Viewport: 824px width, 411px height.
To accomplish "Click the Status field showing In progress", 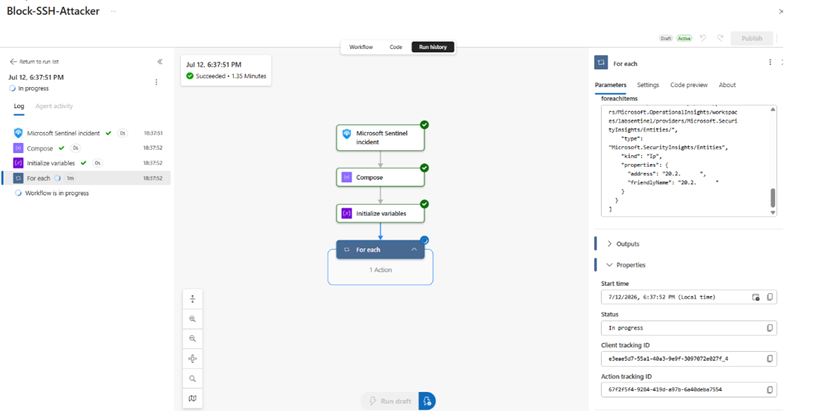I will [689, 328].
